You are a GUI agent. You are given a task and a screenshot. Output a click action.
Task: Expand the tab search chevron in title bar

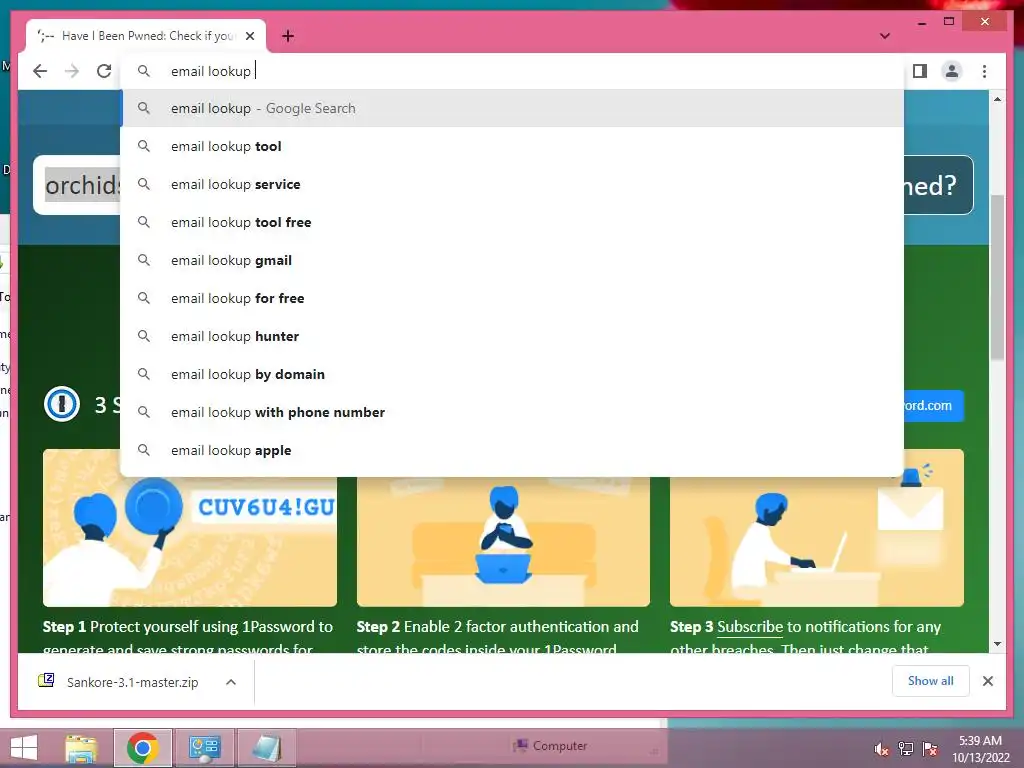[x=885, y=36]
